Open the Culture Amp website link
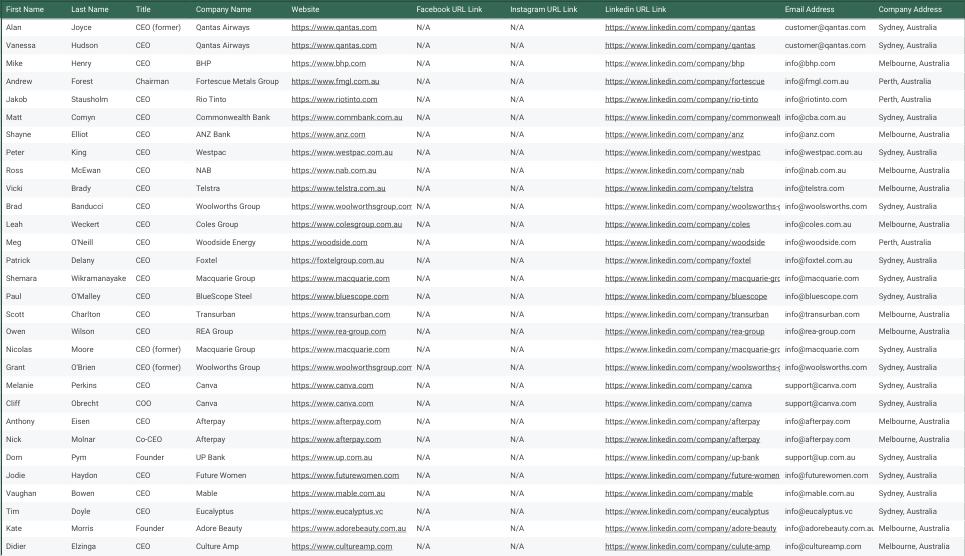This screenshot has height=556, width=965. (342, 546)
